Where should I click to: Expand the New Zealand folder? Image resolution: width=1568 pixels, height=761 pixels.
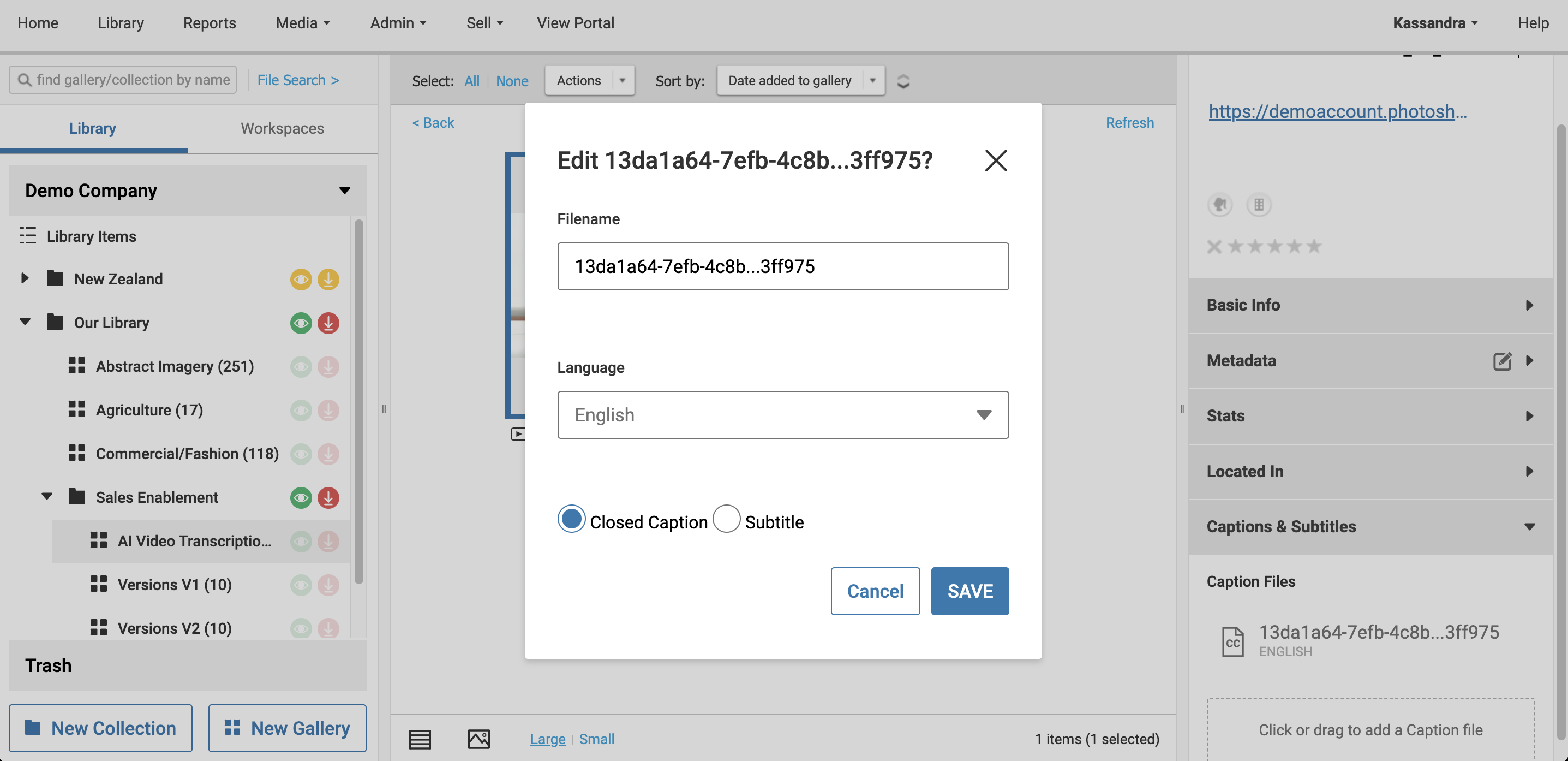pos(25,278)
